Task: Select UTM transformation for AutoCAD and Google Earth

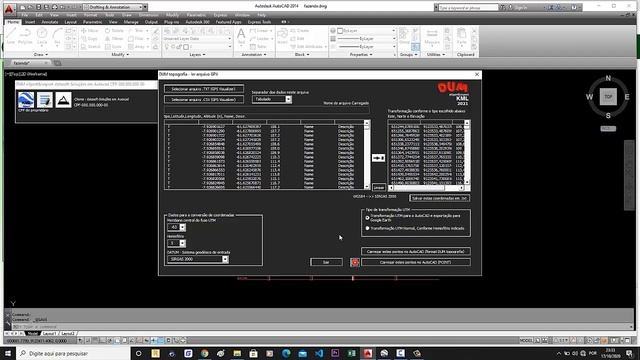Action: click(367, 218)
